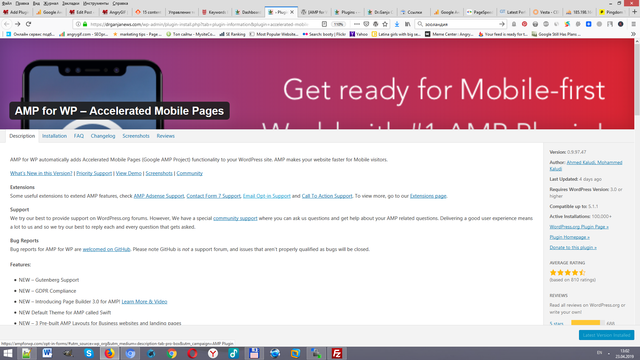This screenshot has height=360, width=640.
Task: Click the forward navigation arrow
Action: (x=18, y=24)
